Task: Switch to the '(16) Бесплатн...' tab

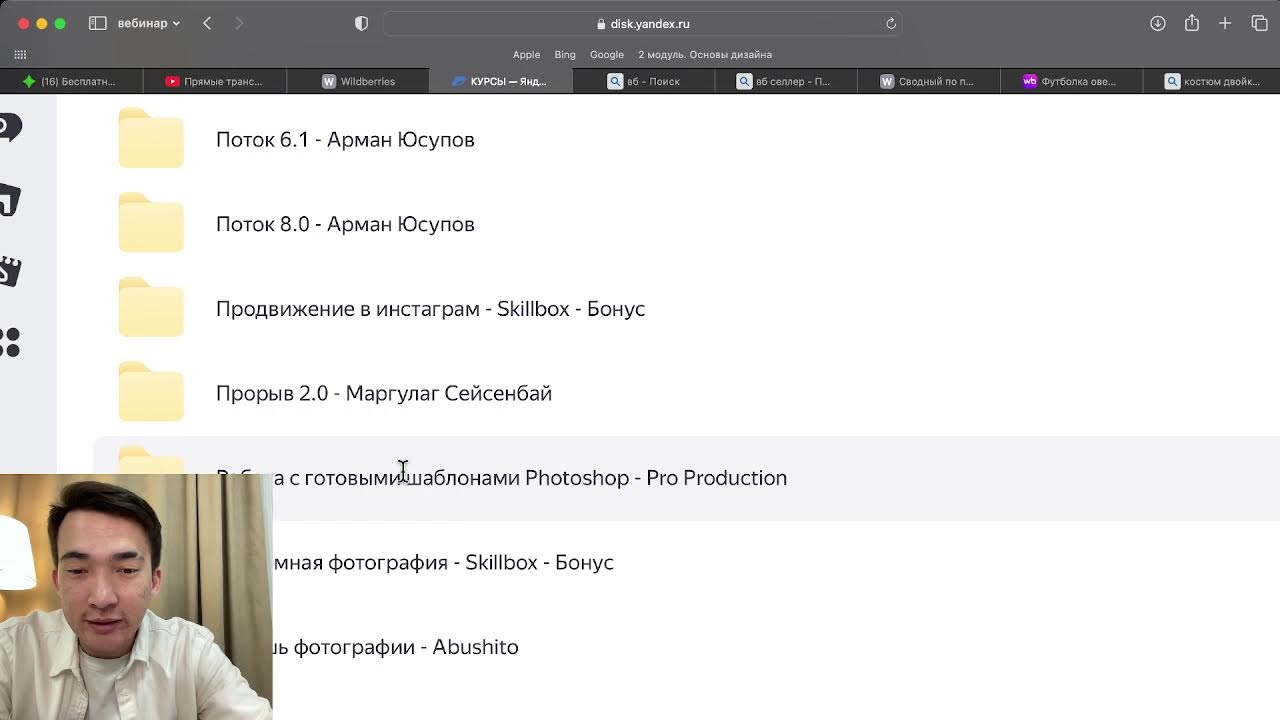Action: point(71,81)
